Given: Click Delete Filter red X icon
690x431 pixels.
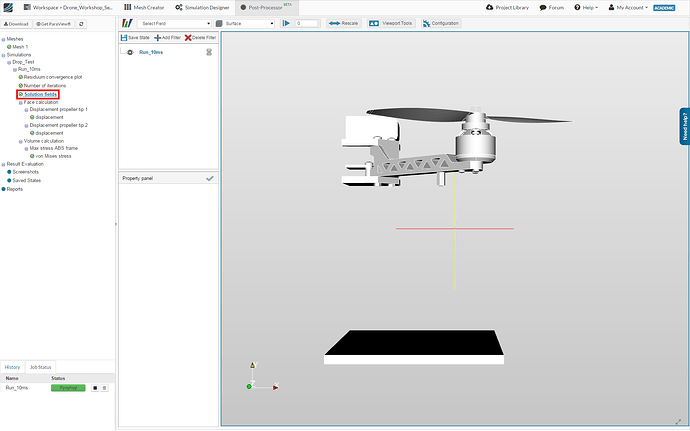Looking at the screenshot, I should pos(188,37).
